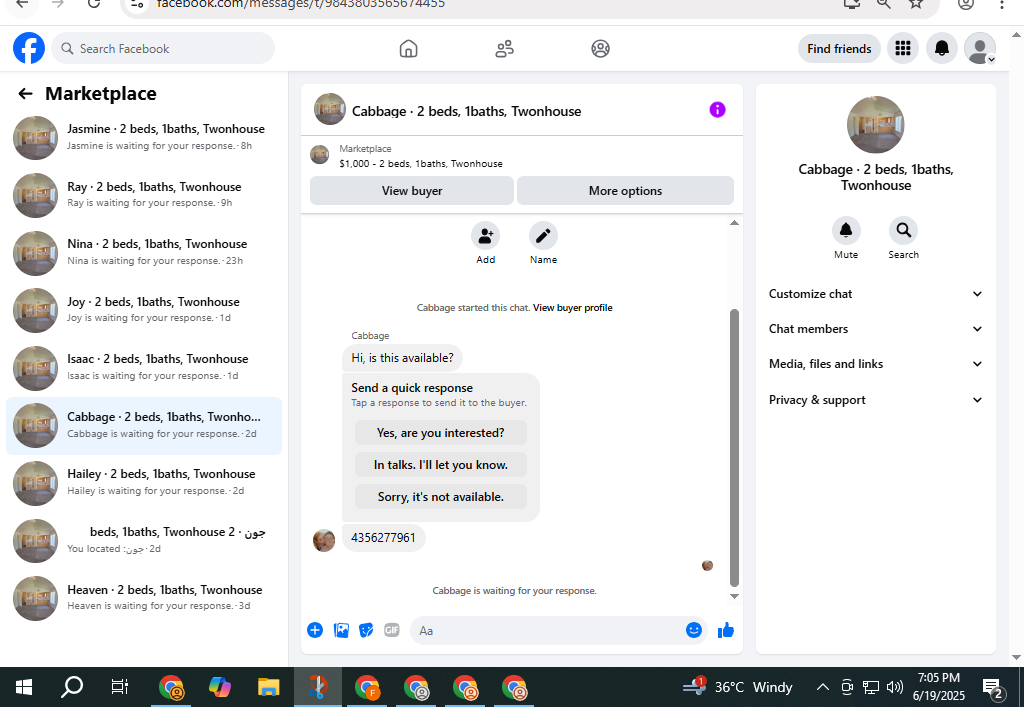1024x707 pixels.
Task: Choose a GIF
Action: pos(392,630)
